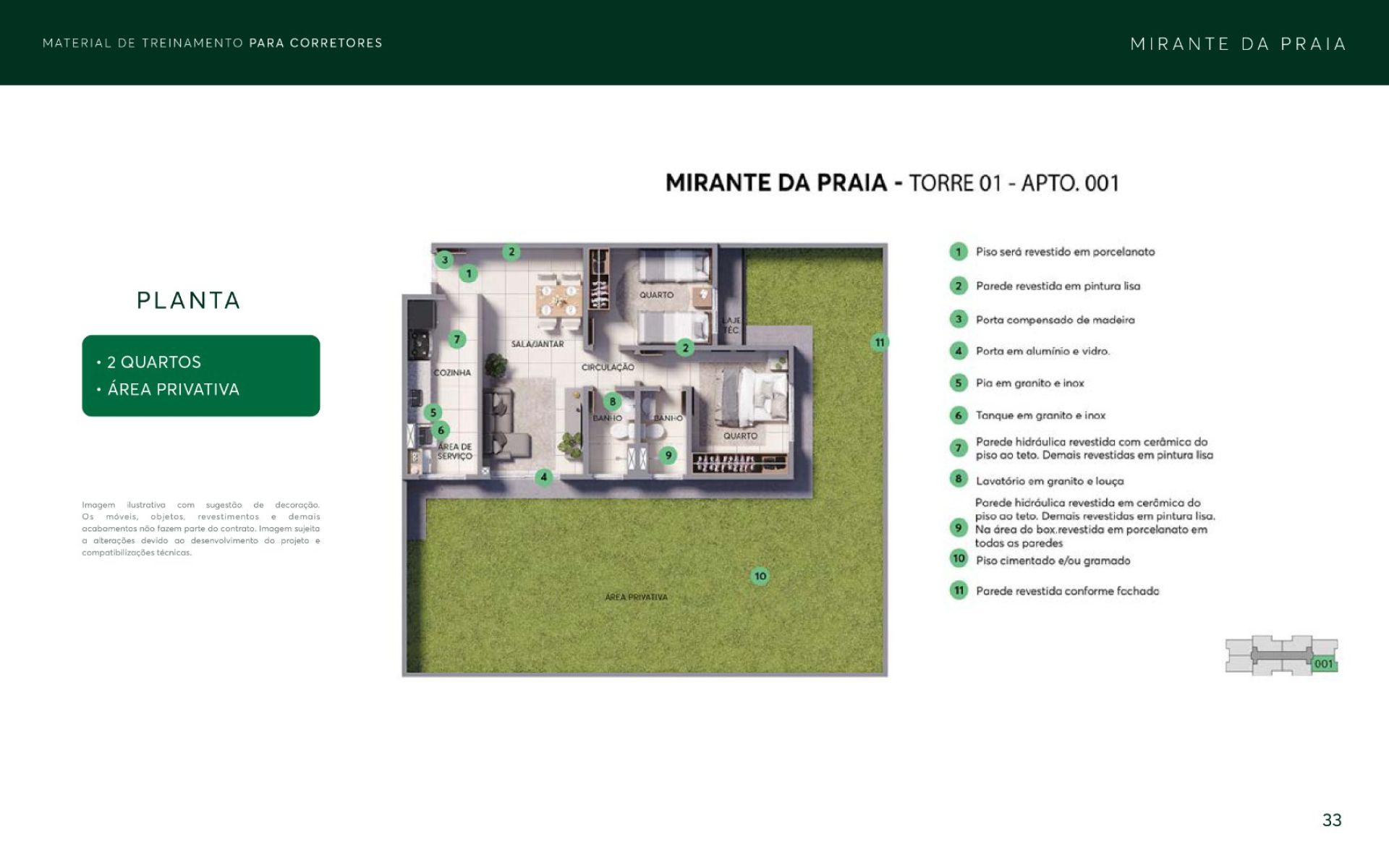The width and height of the screenshot is (1389, 868).
Task: Click the Área Privativa label on the lawn
Action: click(636, 597)
